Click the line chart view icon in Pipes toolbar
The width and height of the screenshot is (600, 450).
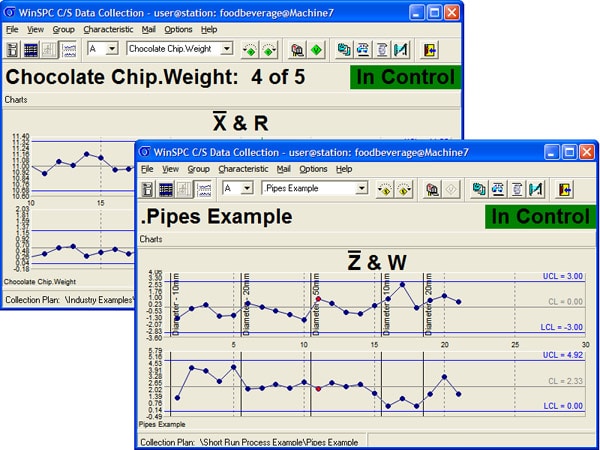click(x=205, y=188)
